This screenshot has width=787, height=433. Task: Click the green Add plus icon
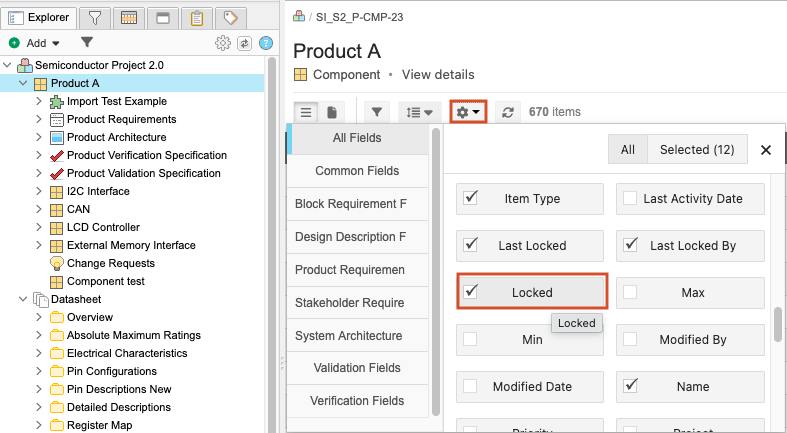click(15, 43)
